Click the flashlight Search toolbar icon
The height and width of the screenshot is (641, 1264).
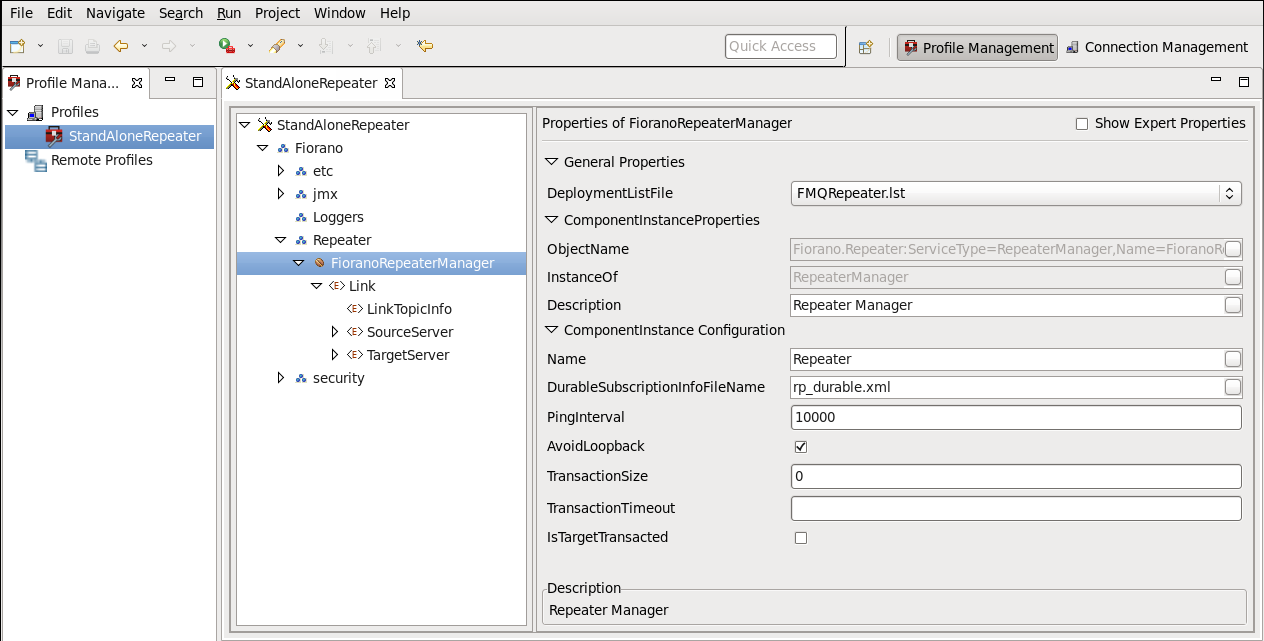pos(278,46)
